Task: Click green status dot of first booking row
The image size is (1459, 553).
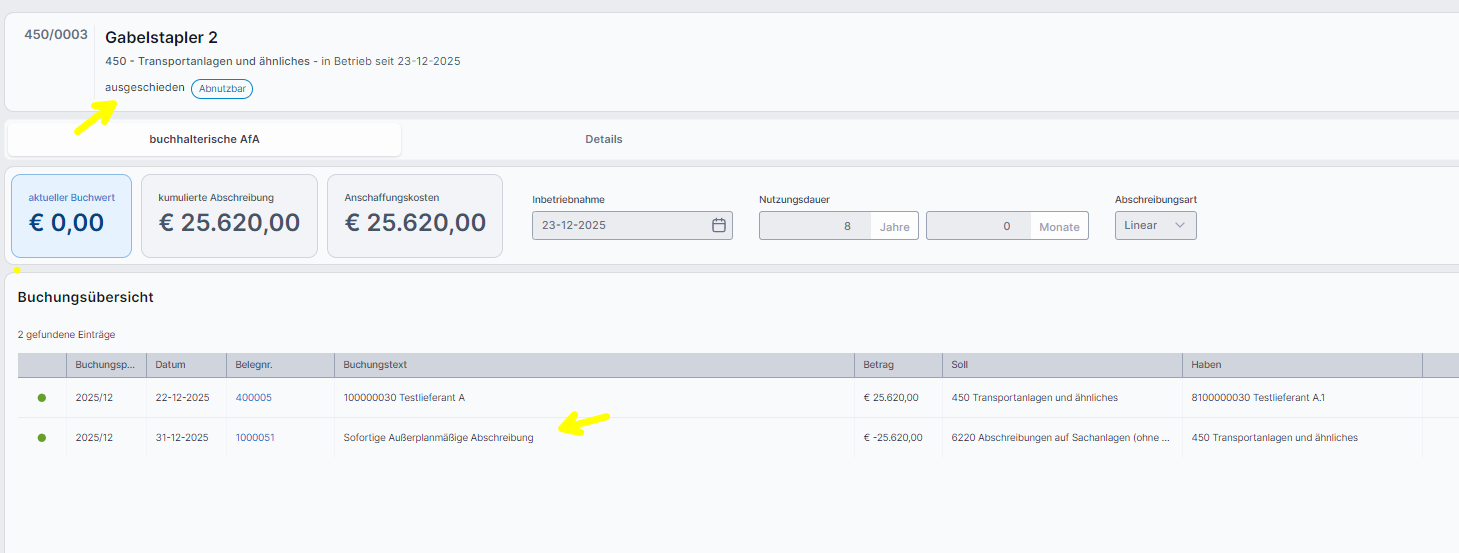Action: (x=42, y=398)
